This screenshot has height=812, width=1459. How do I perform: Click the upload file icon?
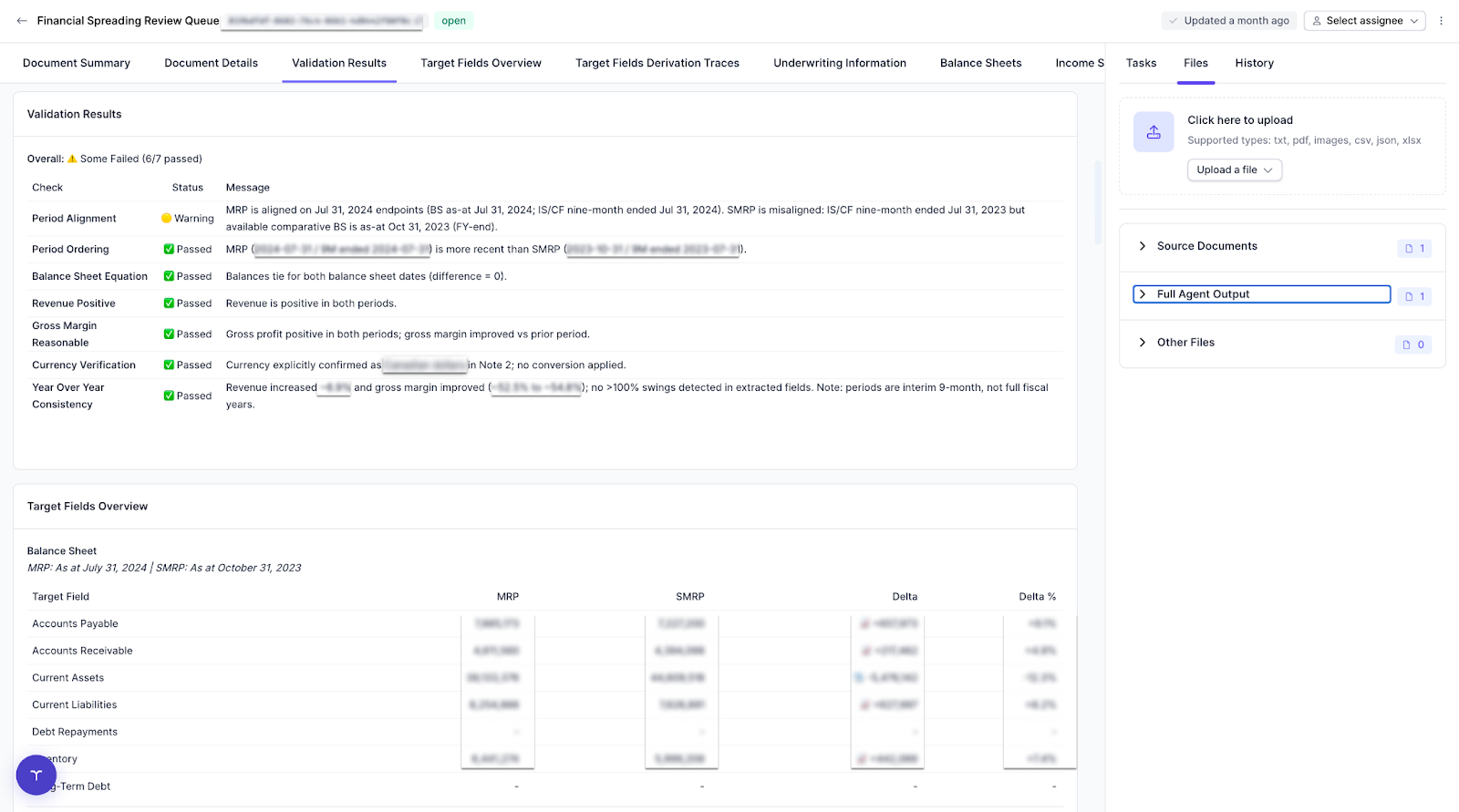tap(1154, 132)
